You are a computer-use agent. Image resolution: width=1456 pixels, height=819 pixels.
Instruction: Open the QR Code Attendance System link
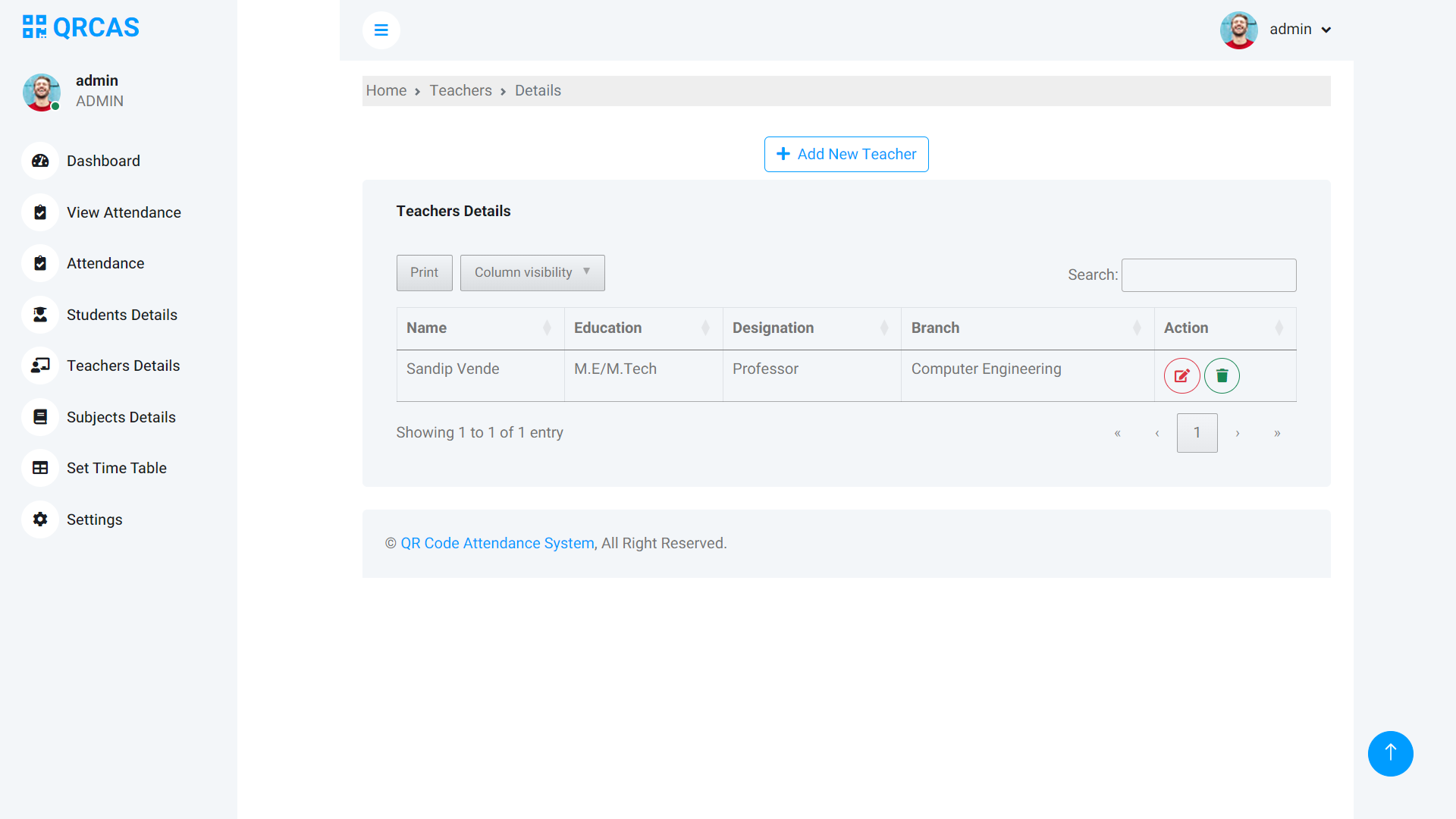click(x=497, y=543)
